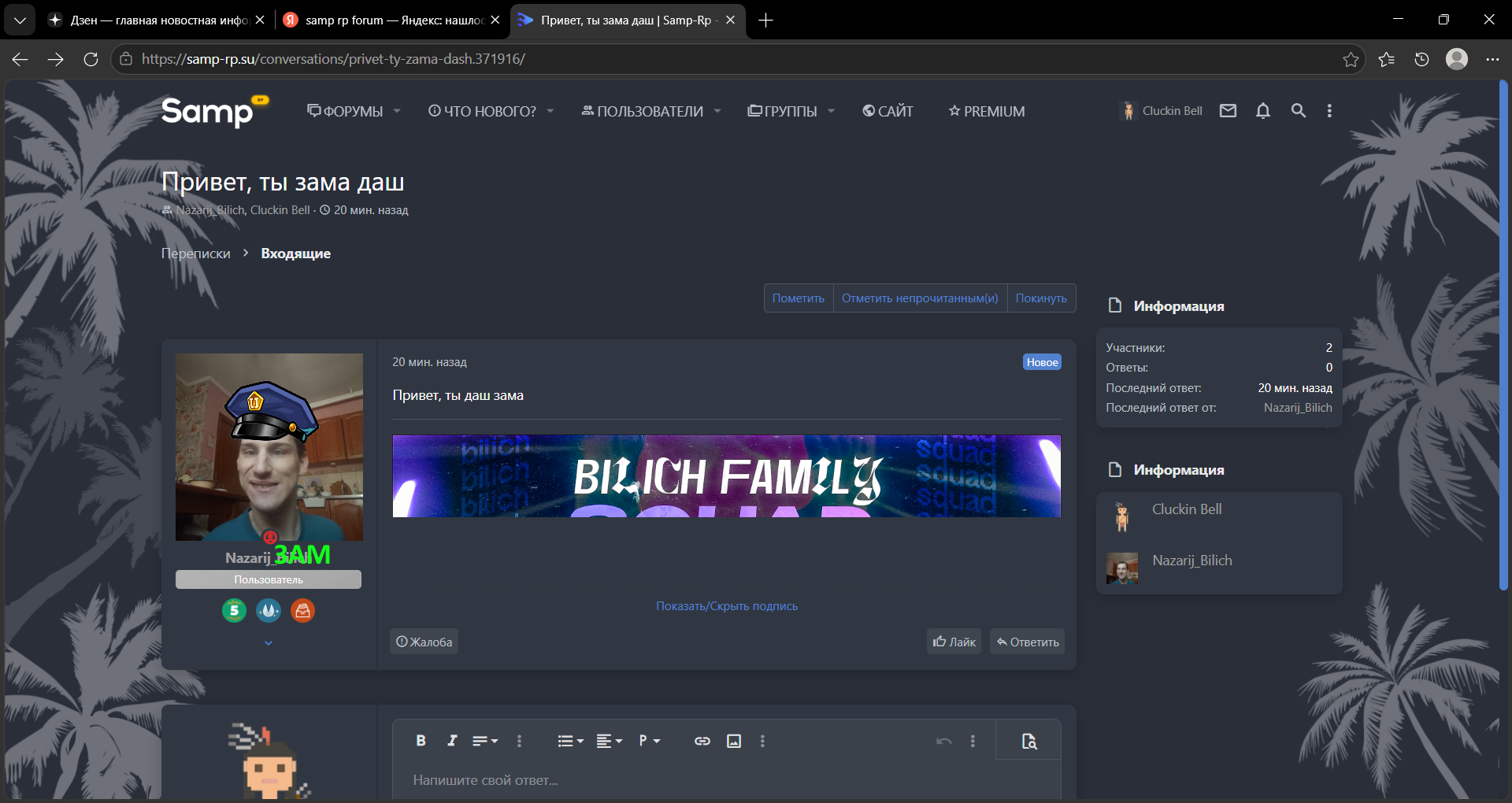This screenshot has height=803, width=1512.
Task: Like the message with Лайк
Action: 954,642
